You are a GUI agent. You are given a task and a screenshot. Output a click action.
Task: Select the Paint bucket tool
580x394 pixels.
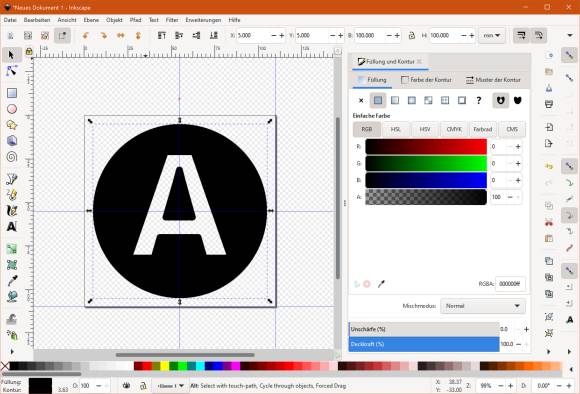pos(12,296)
